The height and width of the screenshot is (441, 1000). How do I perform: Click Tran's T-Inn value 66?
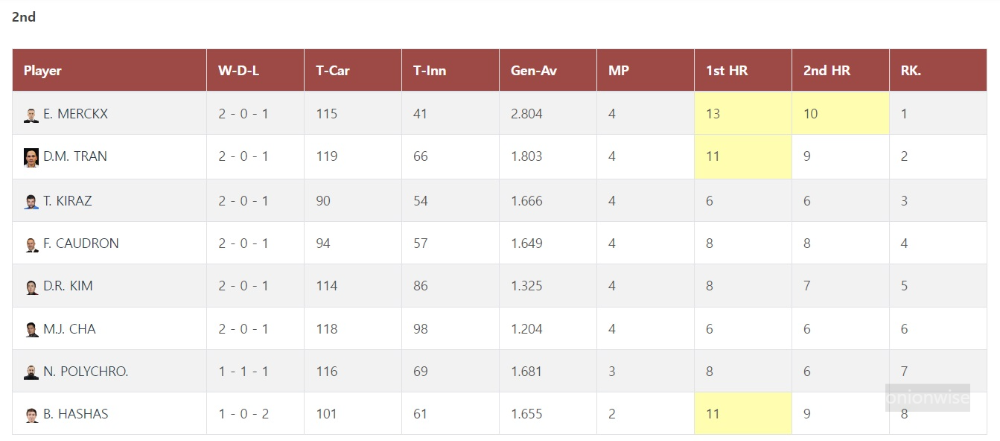coord(420,156)
